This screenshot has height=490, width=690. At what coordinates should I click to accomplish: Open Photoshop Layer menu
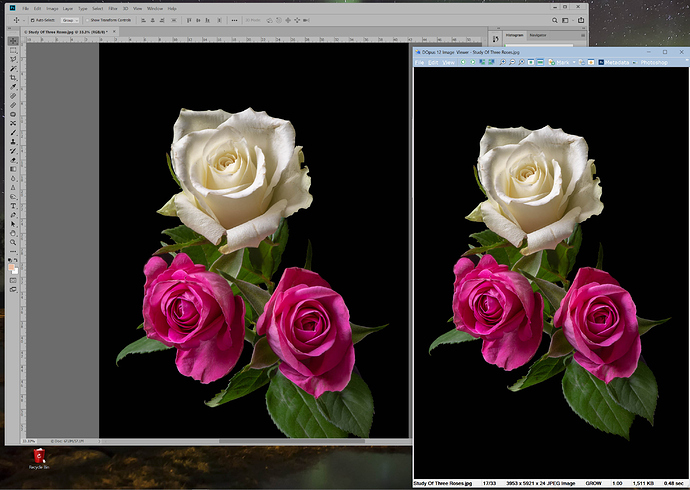point(67,8)
